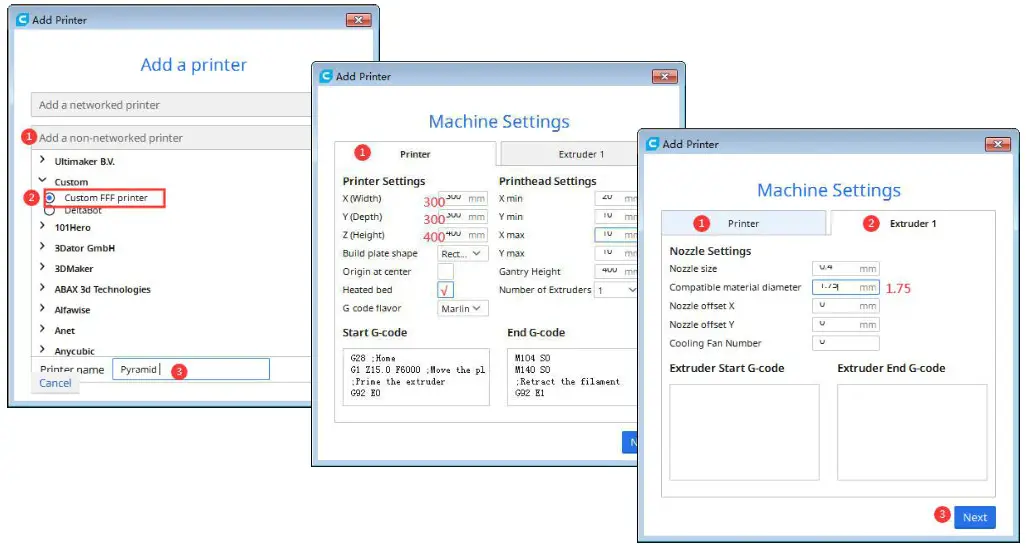This screenshot has width=1026, height=548.
Task: Click the Nozzle offset X field
Action: (845, 306)
